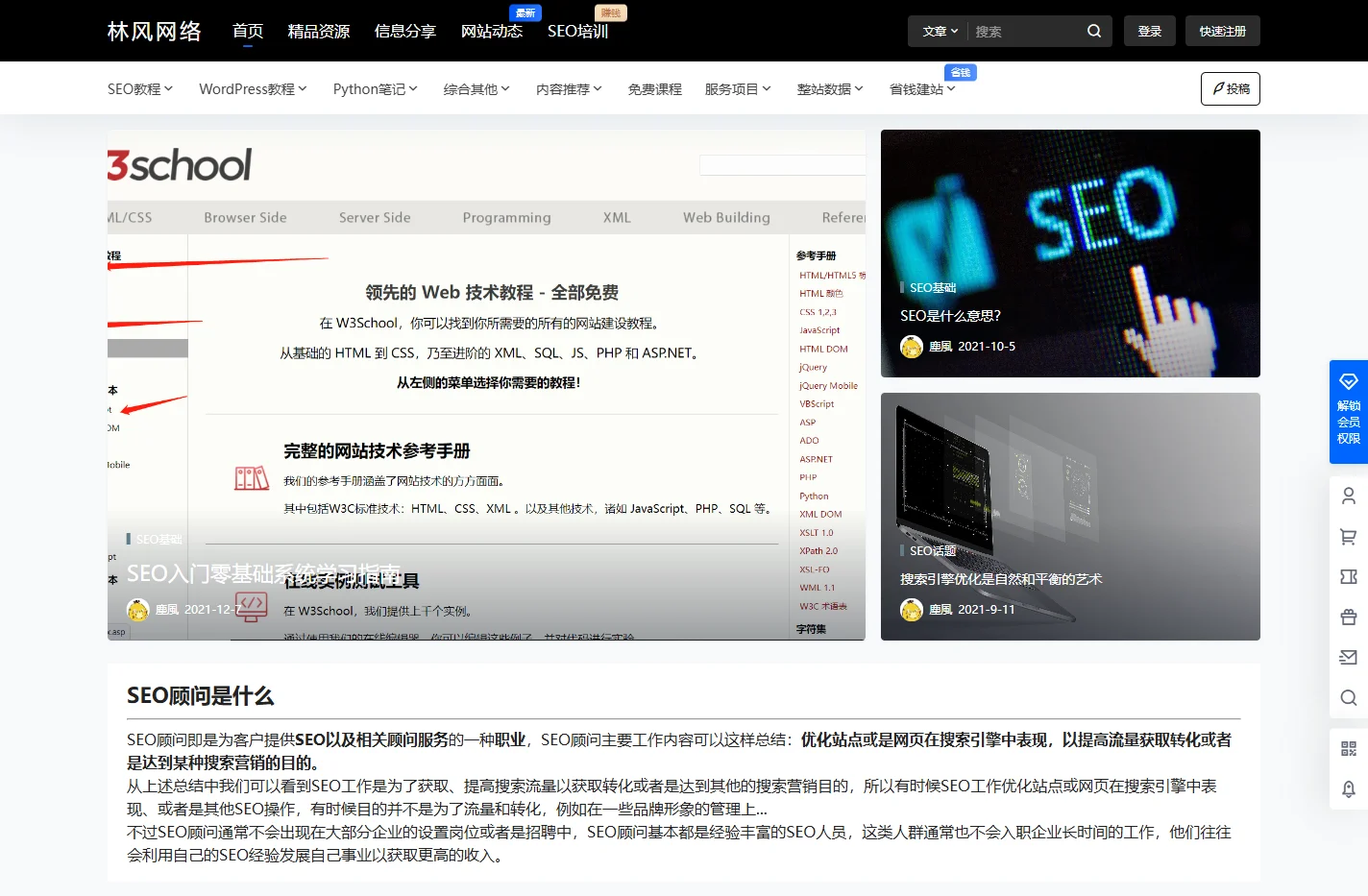Click the SEO话题 category tag

tap(933, 550)
